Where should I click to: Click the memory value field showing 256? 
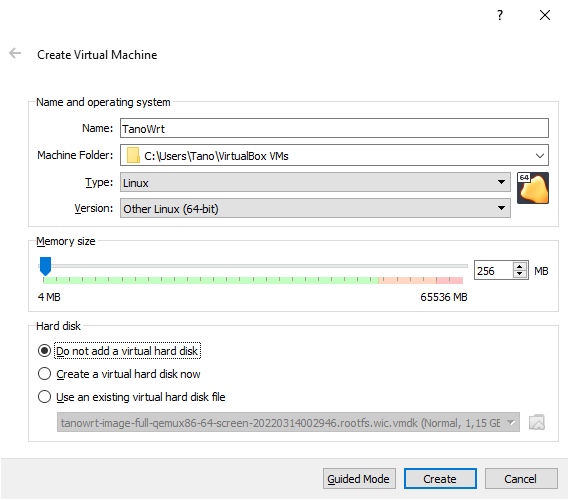494,271
